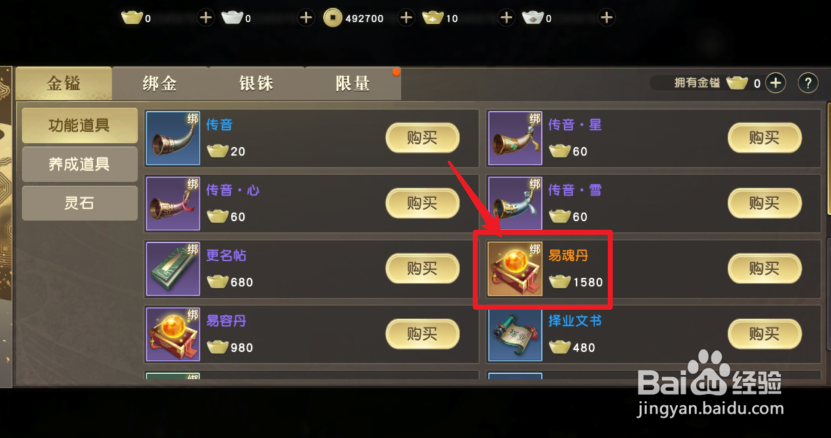The image size is (831, 438).
Task: Select the 养成道具 category
Action: click(x=79, y=164)
